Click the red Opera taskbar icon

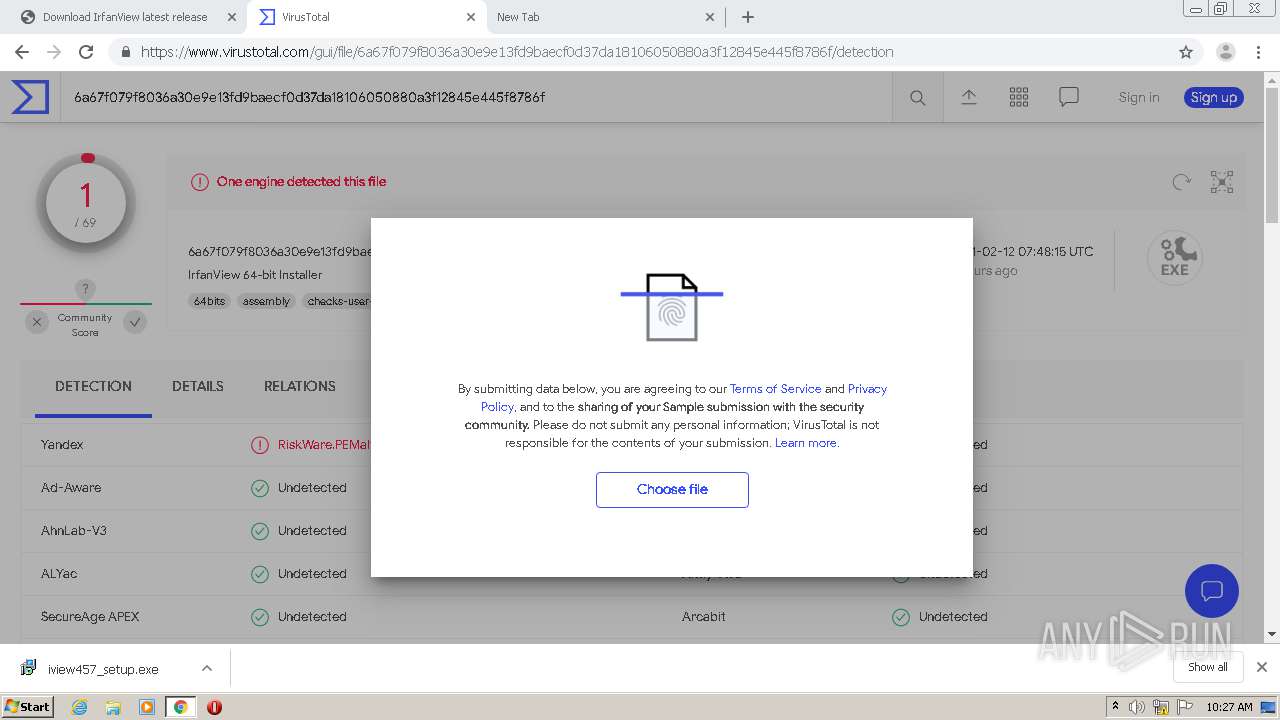[214, 707]
